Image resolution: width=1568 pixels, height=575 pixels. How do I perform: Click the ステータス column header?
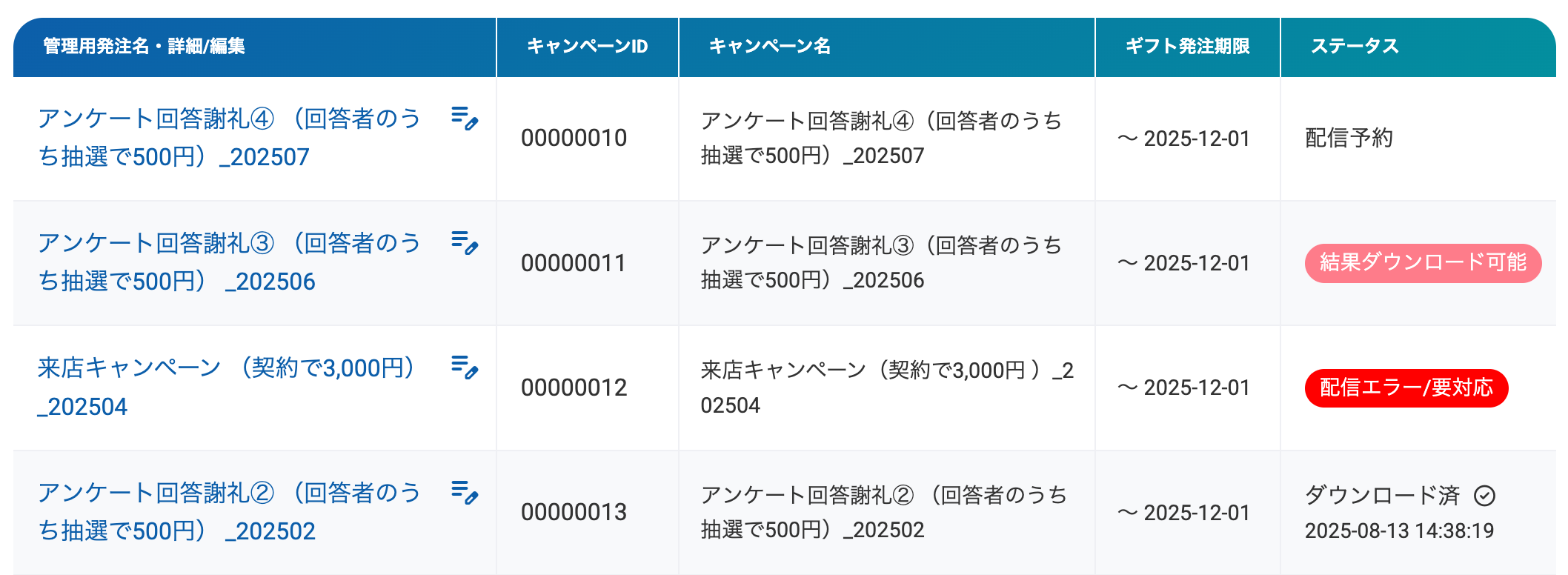pos(1355,47)
